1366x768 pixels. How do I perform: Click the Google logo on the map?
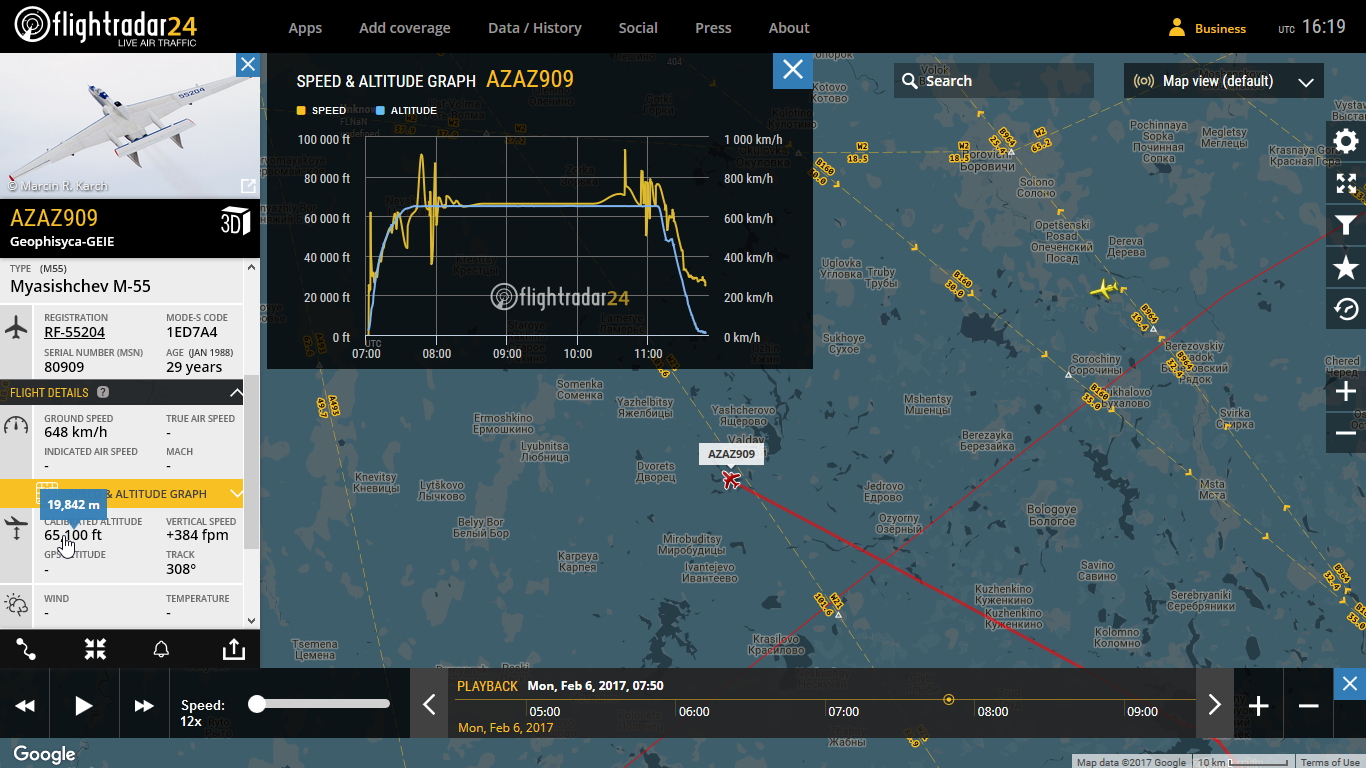[x=45, y=754]
